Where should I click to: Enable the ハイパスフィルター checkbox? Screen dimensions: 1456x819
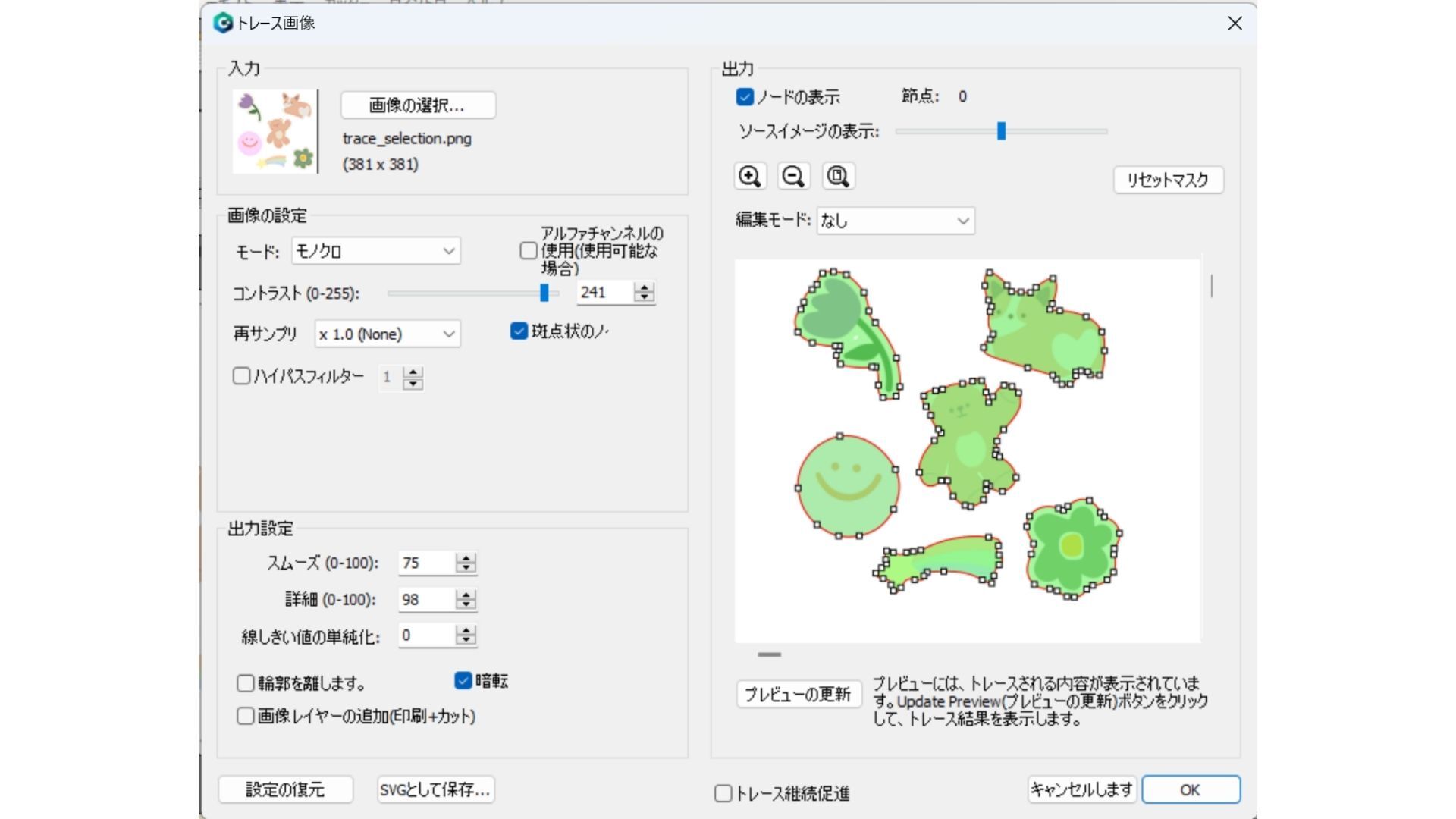click(241, 375)
